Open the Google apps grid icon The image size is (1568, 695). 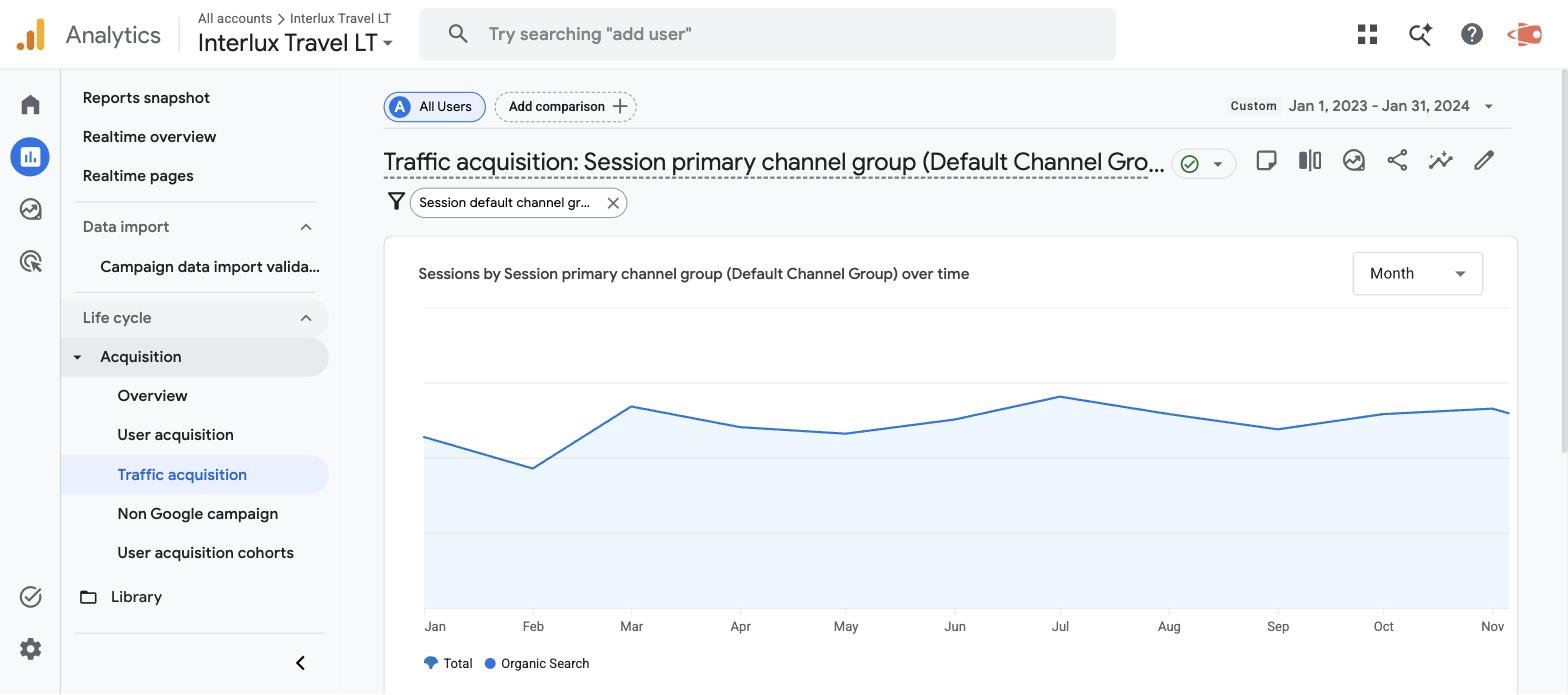pos(1368,35)
